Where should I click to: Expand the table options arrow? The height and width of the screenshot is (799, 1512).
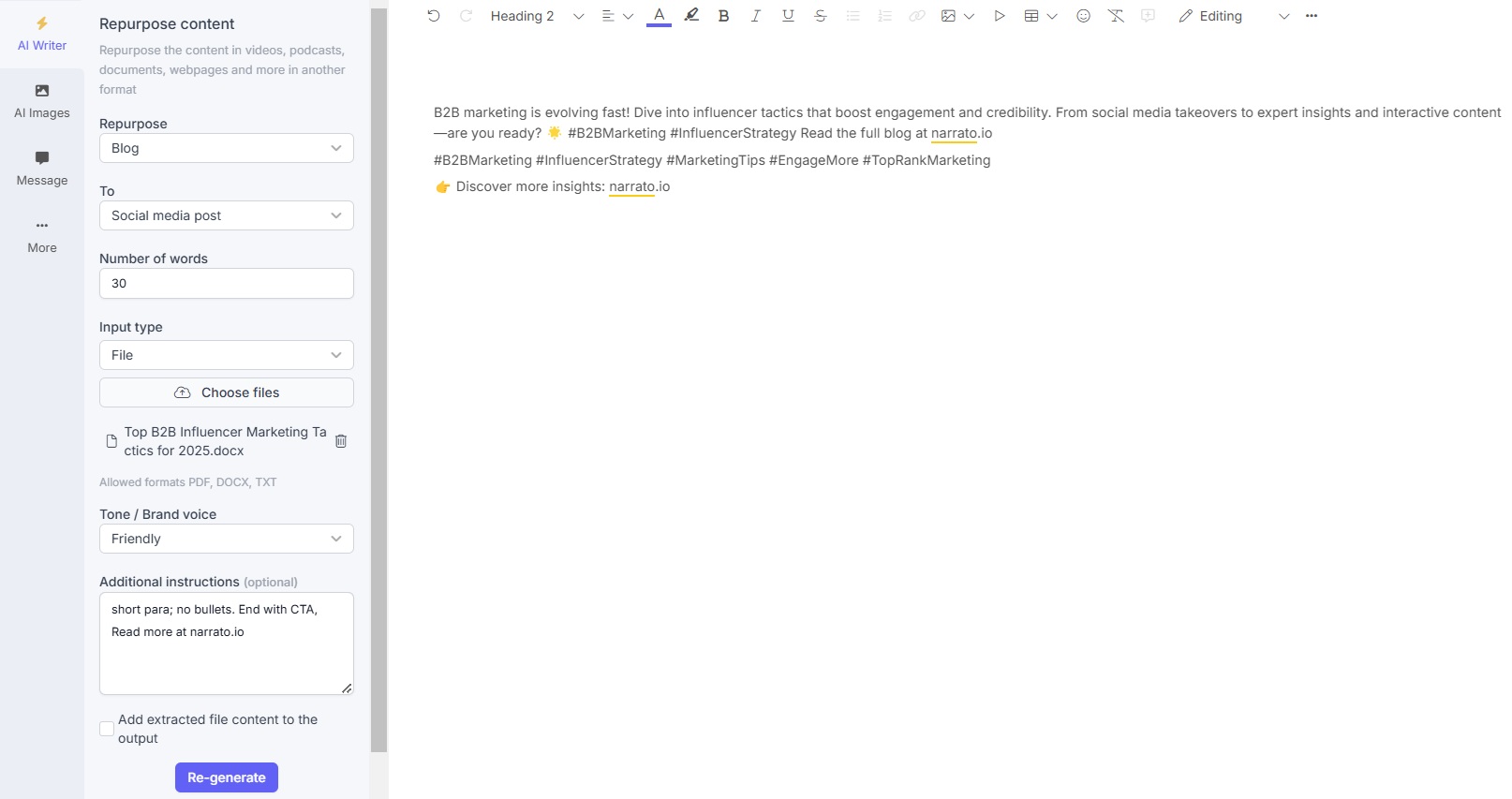pyautogui.click(x=1052, y=16)
